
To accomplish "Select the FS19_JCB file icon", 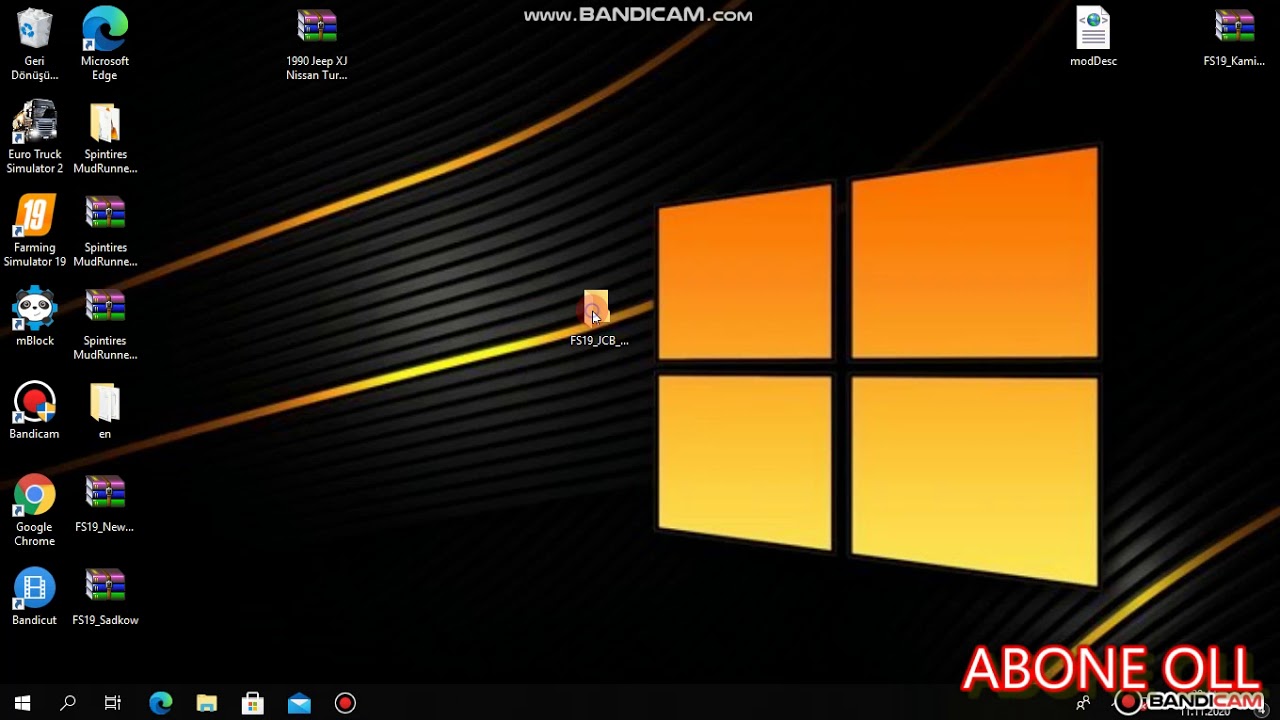I will (x=596, y=309).
